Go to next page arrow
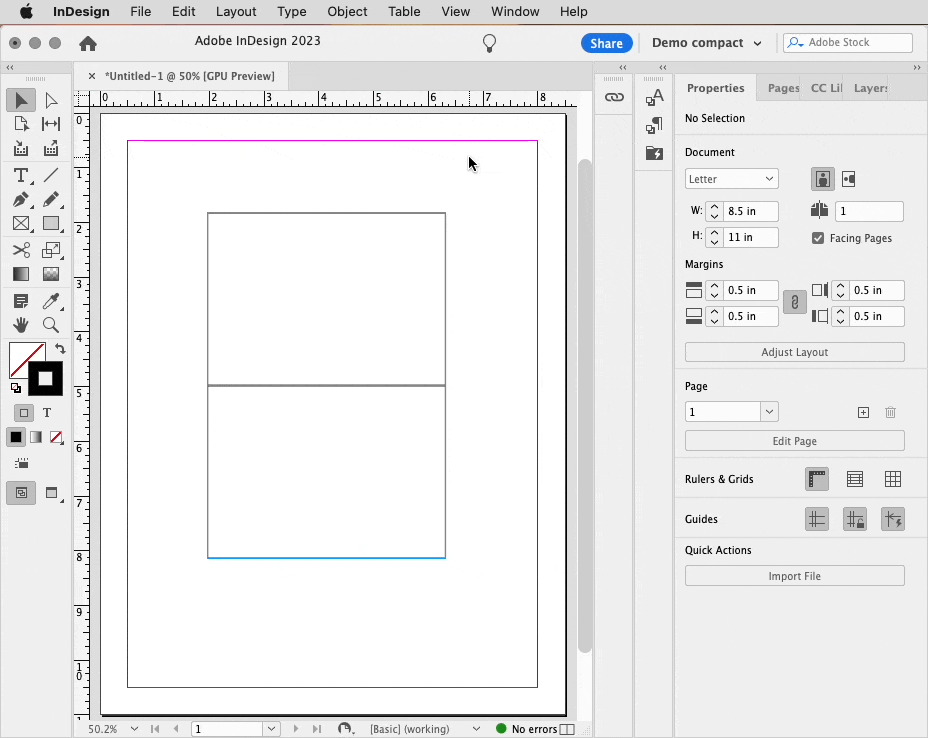The height and width of the screenshot is (738, 928). pyautogui.click(x=296, y=729)
